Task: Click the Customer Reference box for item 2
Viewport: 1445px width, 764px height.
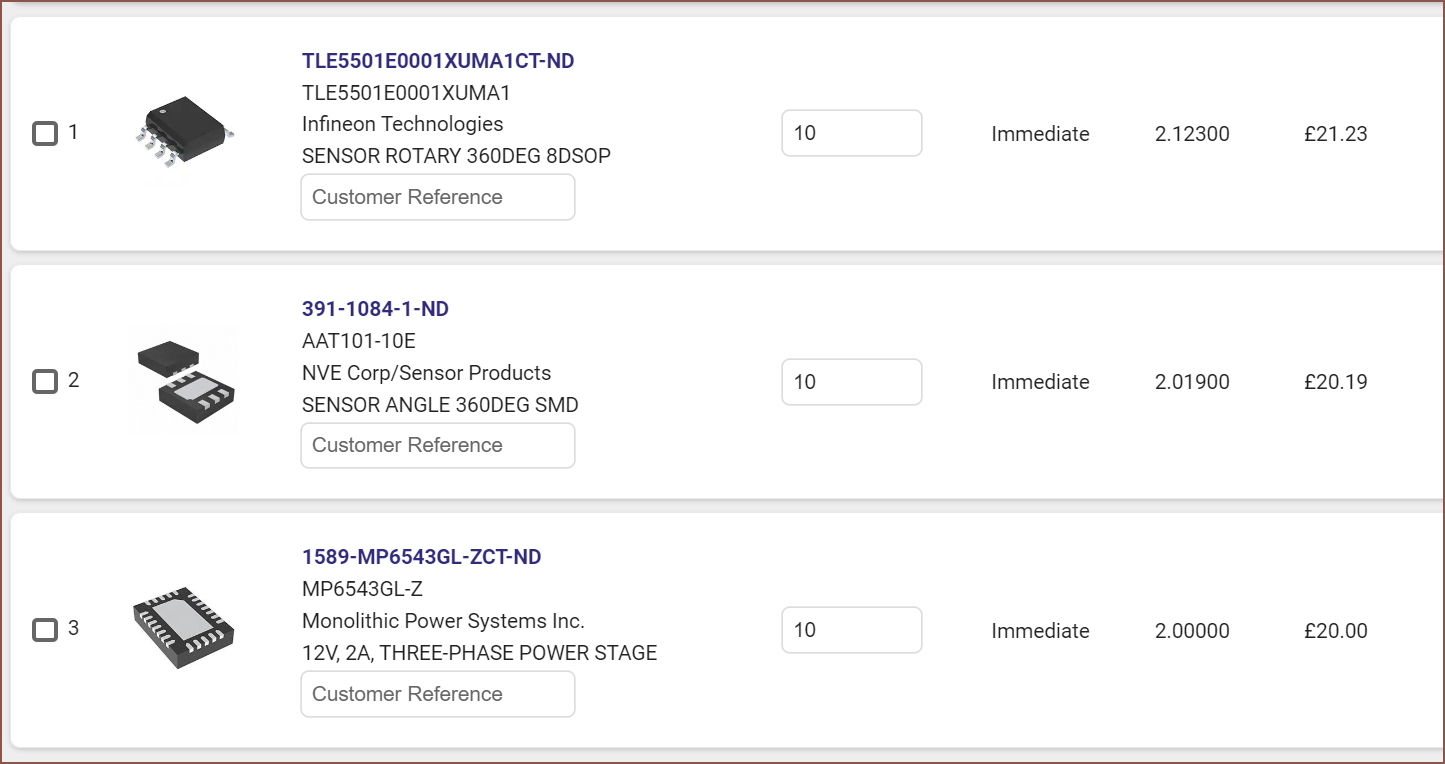Action: pos(438,445)
